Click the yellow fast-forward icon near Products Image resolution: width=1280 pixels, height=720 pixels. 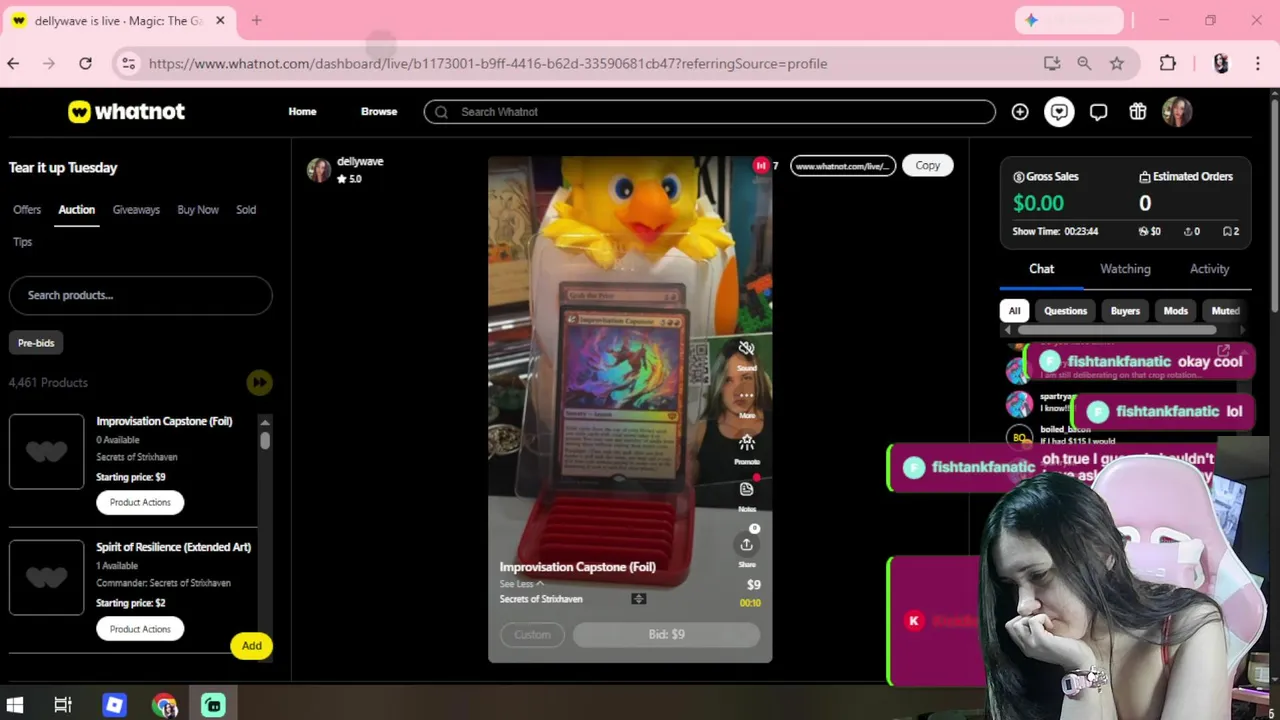pos(259,382)
